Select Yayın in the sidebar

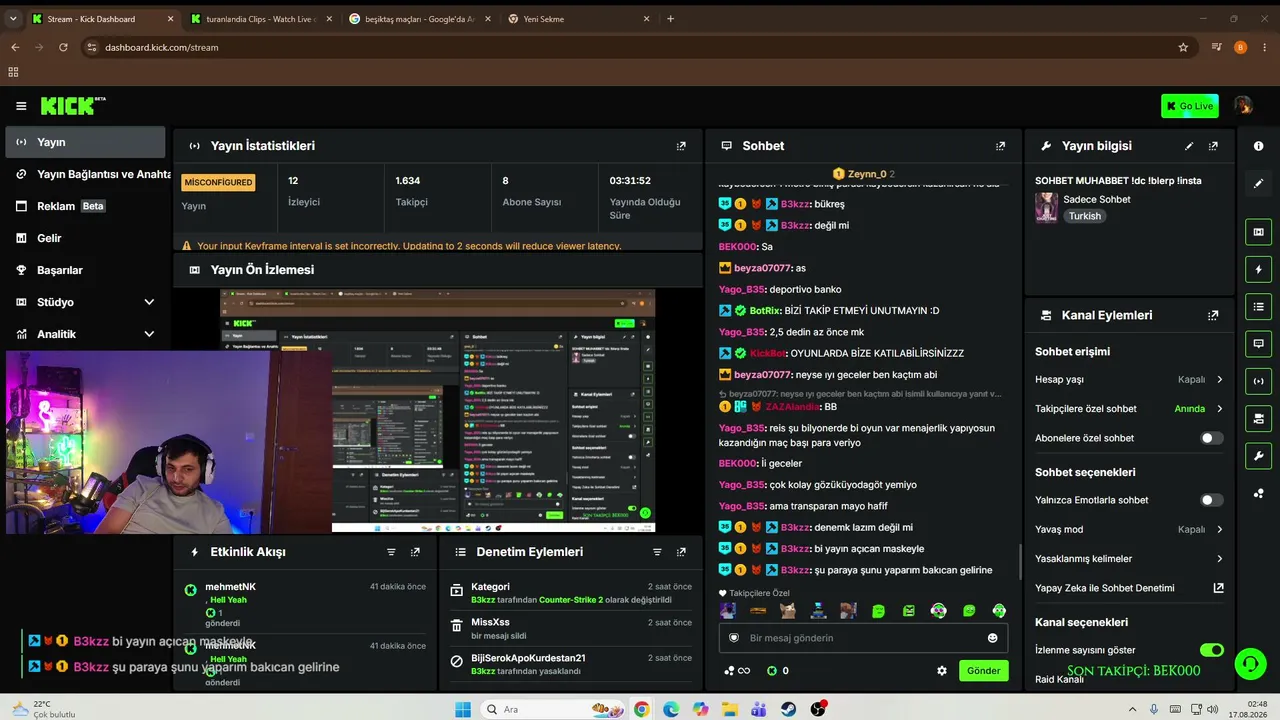tap(85, 142)
